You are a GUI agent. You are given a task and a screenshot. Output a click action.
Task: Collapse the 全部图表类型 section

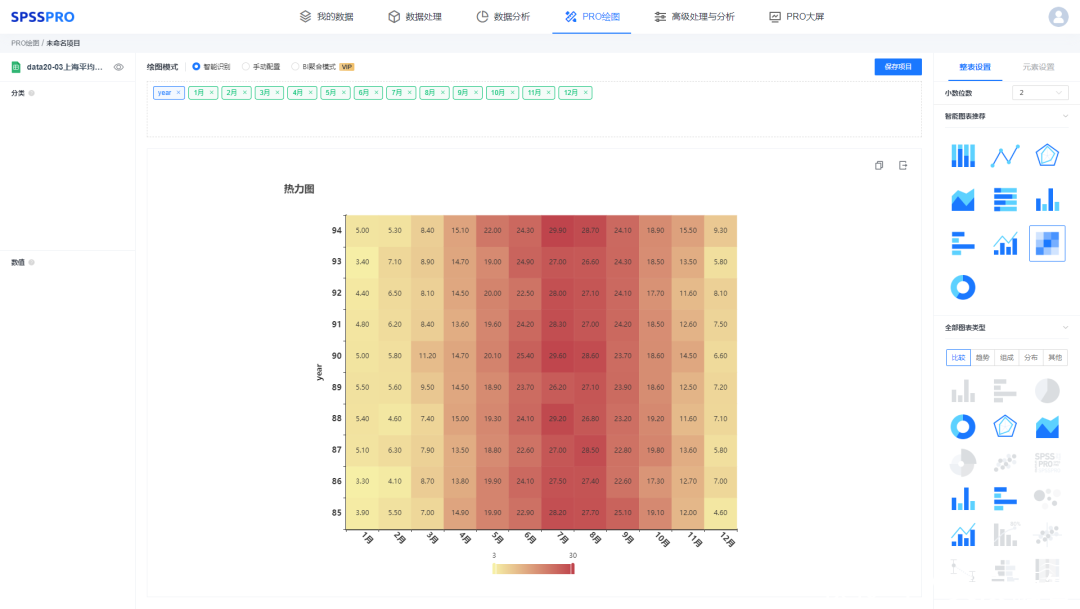pyautogui.click(x=1065, y=328)
